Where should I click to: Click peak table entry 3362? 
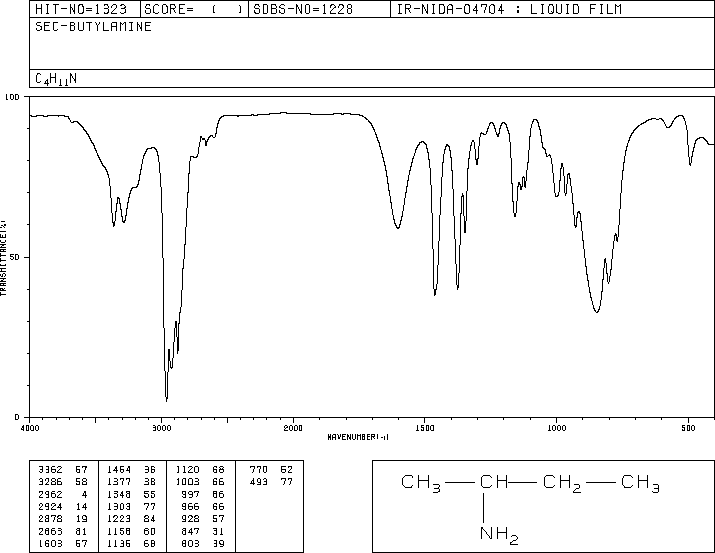coord(50,470)
